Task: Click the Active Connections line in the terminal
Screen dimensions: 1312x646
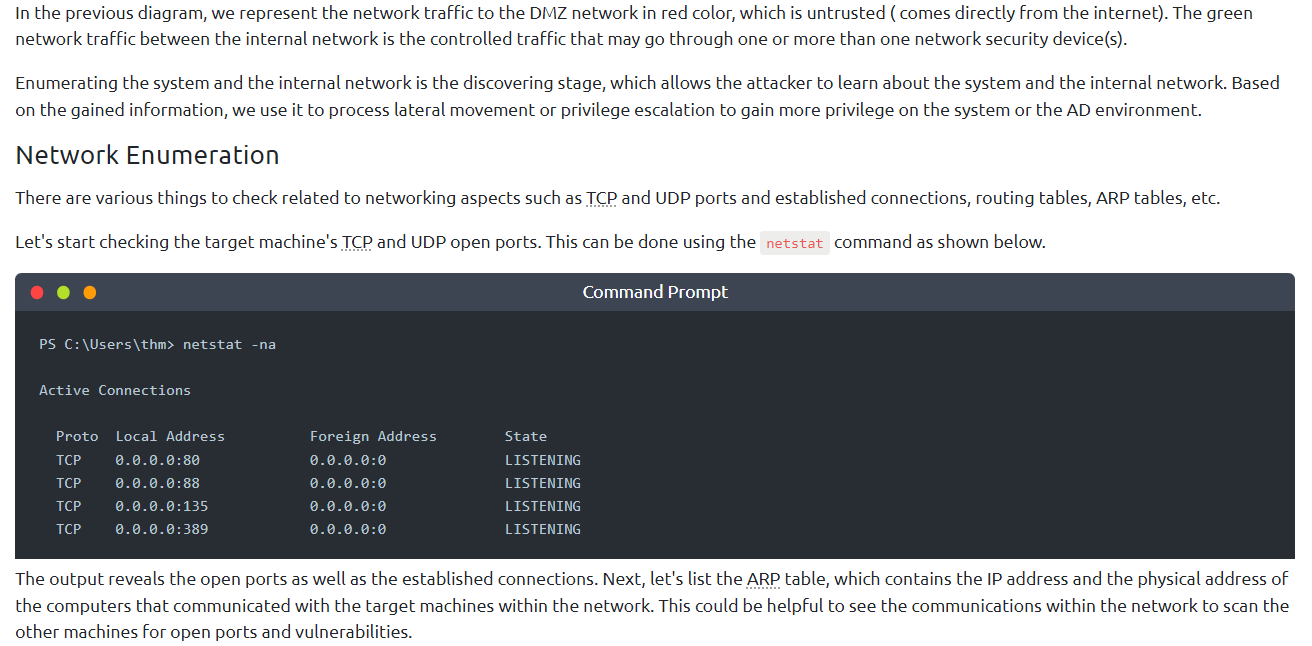Action: (115, 390)
